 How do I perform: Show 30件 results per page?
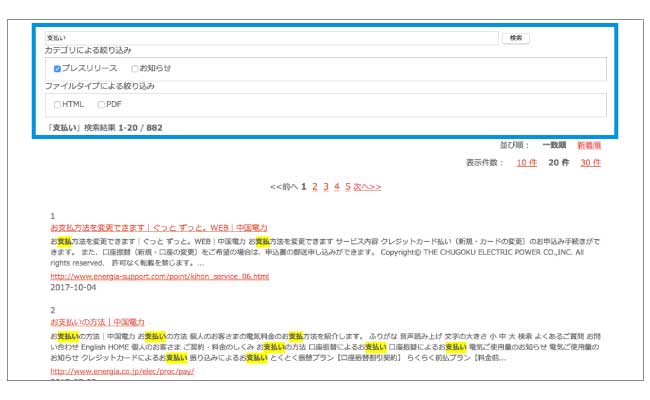click(x=590, y=162)
